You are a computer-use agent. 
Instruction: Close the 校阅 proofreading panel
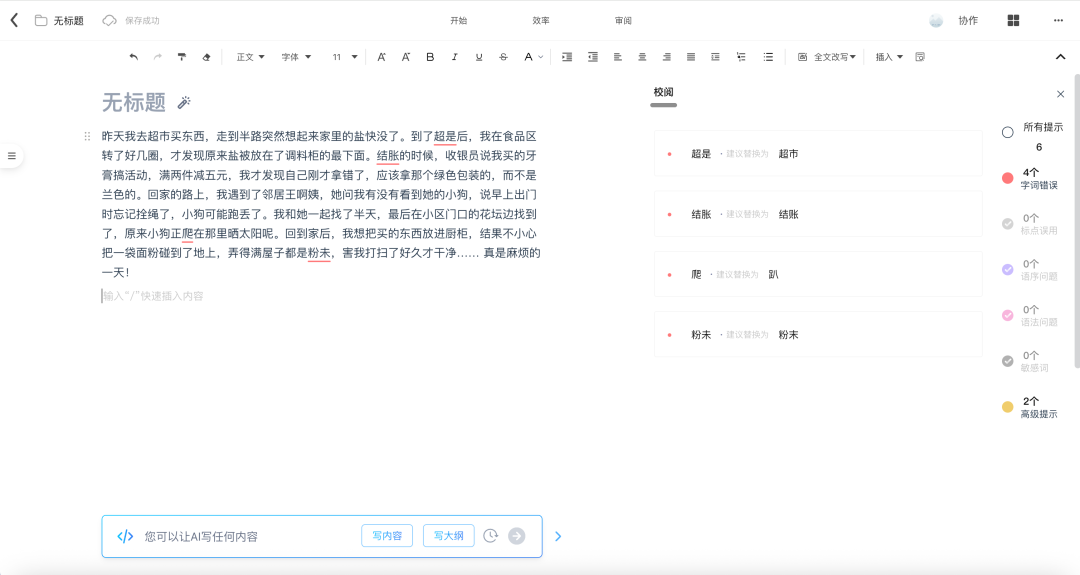pos(1061,94)
